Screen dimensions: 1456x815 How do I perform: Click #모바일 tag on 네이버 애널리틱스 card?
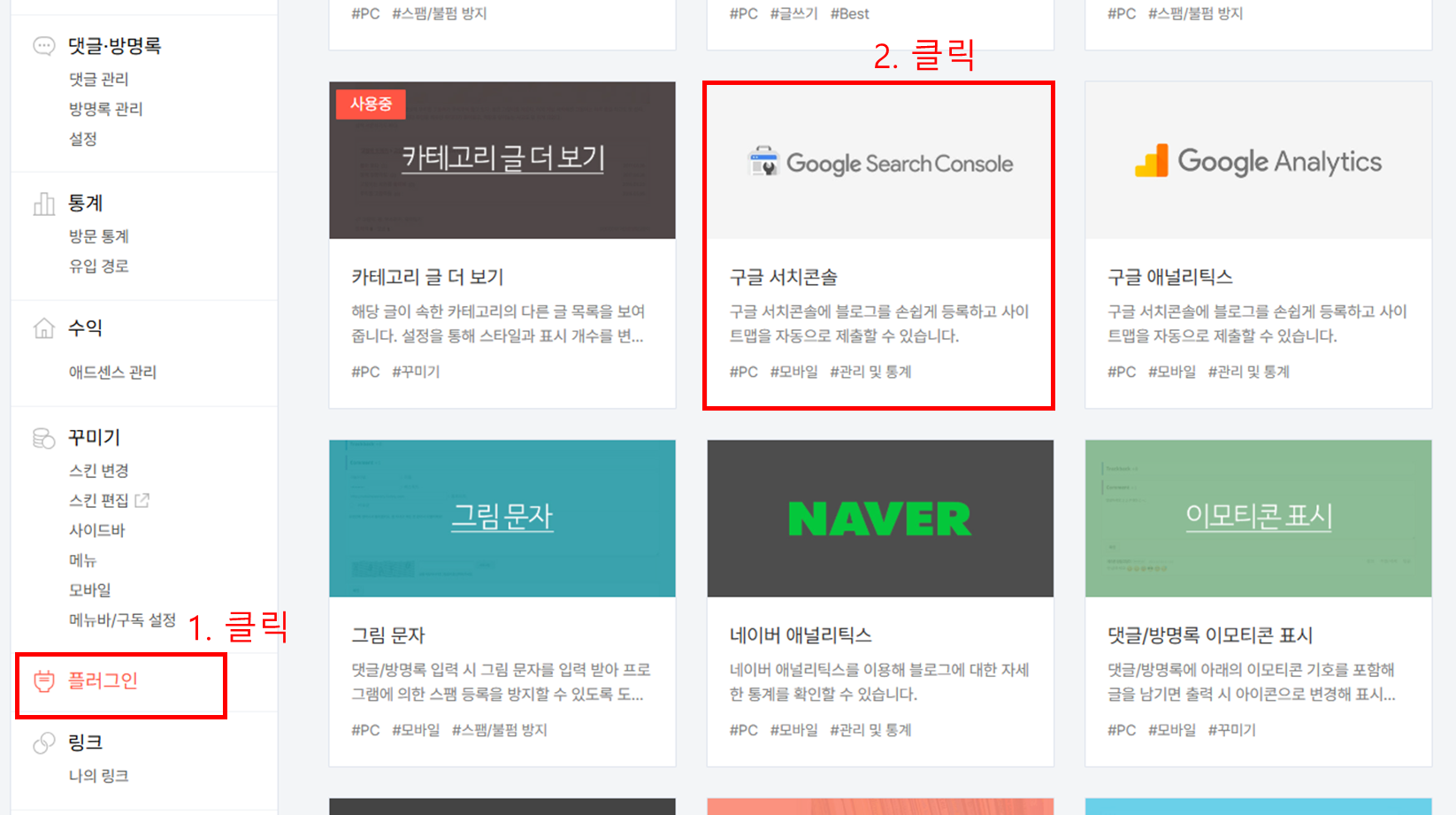point(794,731)
